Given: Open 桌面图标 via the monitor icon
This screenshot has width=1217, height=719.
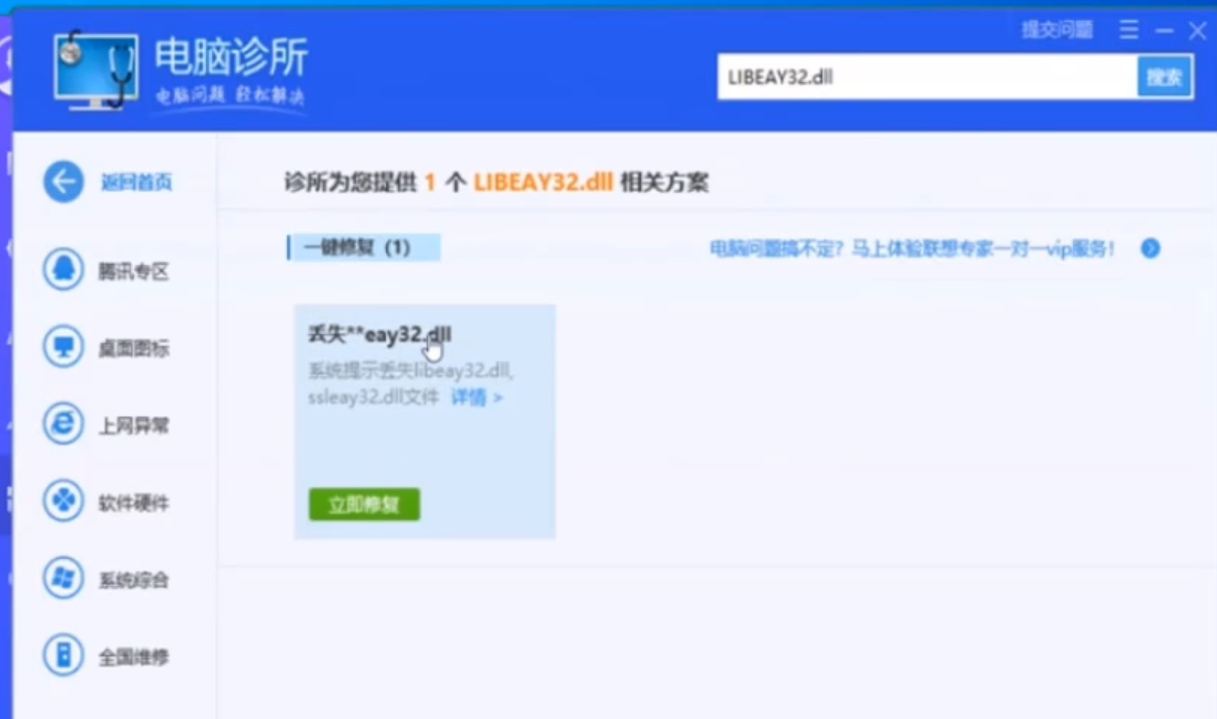Looking at the screenshot, I should [x=62, y=348].
